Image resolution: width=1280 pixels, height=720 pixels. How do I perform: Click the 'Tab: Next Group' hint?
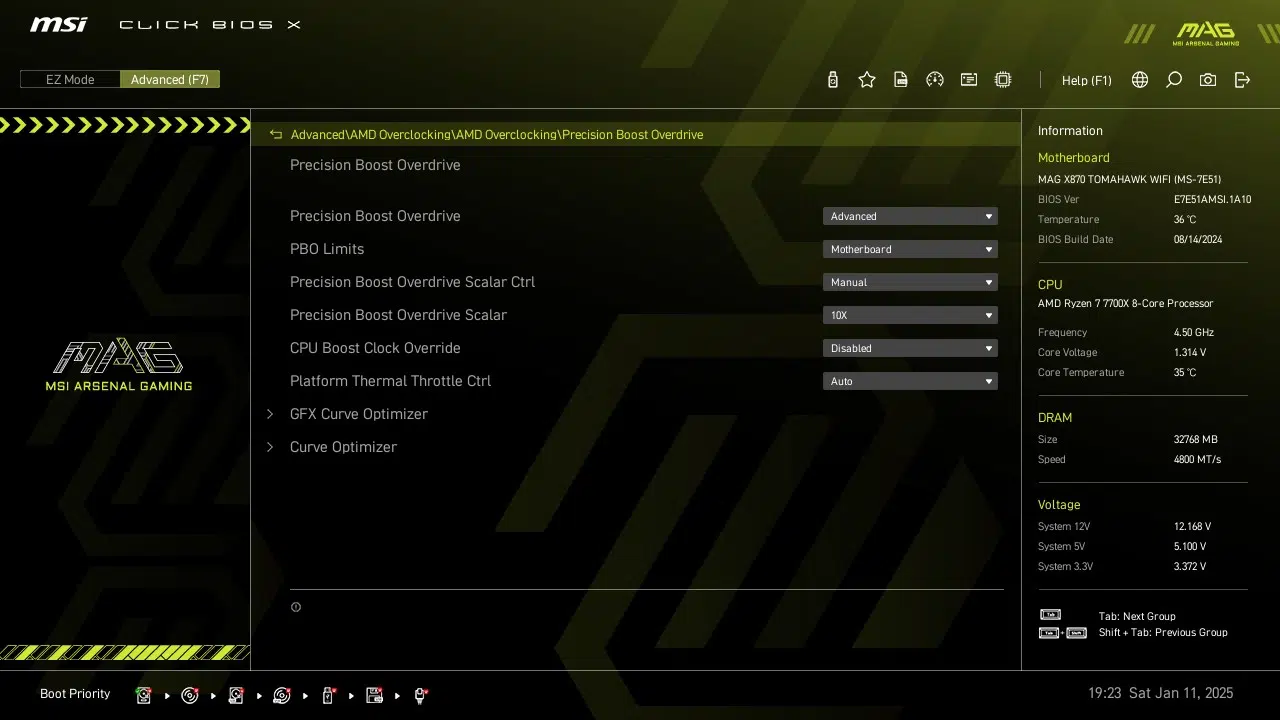(1137, 617)
